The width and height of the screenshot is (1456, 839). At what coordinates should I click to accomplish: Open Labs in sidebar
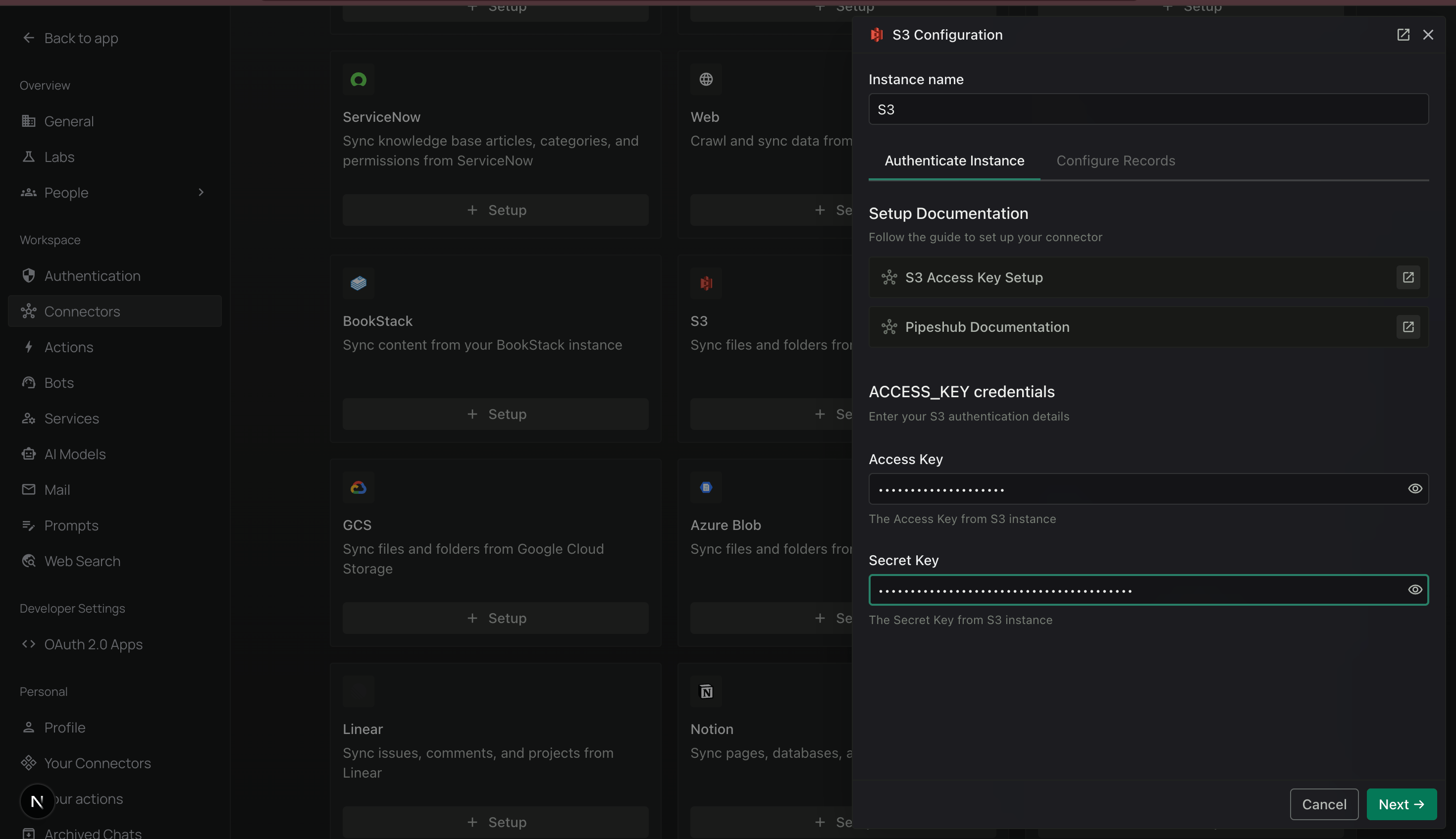tap(115, 157)
